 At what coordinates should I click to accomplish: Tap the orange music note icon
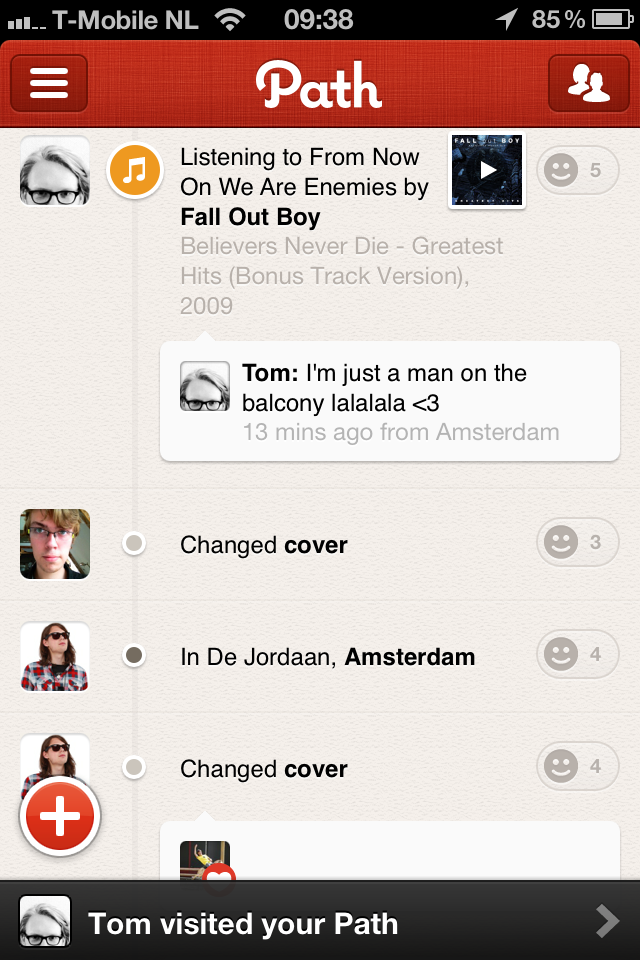(134, 169)
